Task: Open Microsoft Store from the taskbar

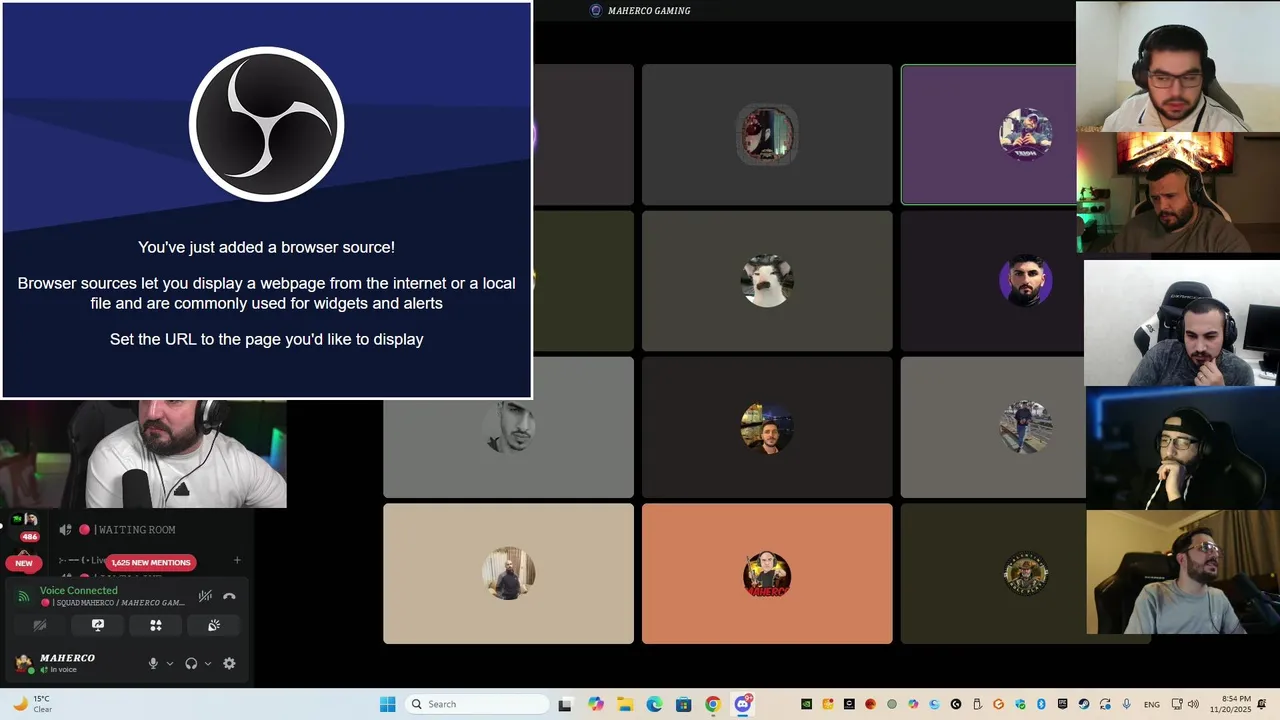Action: click(683, 704)
